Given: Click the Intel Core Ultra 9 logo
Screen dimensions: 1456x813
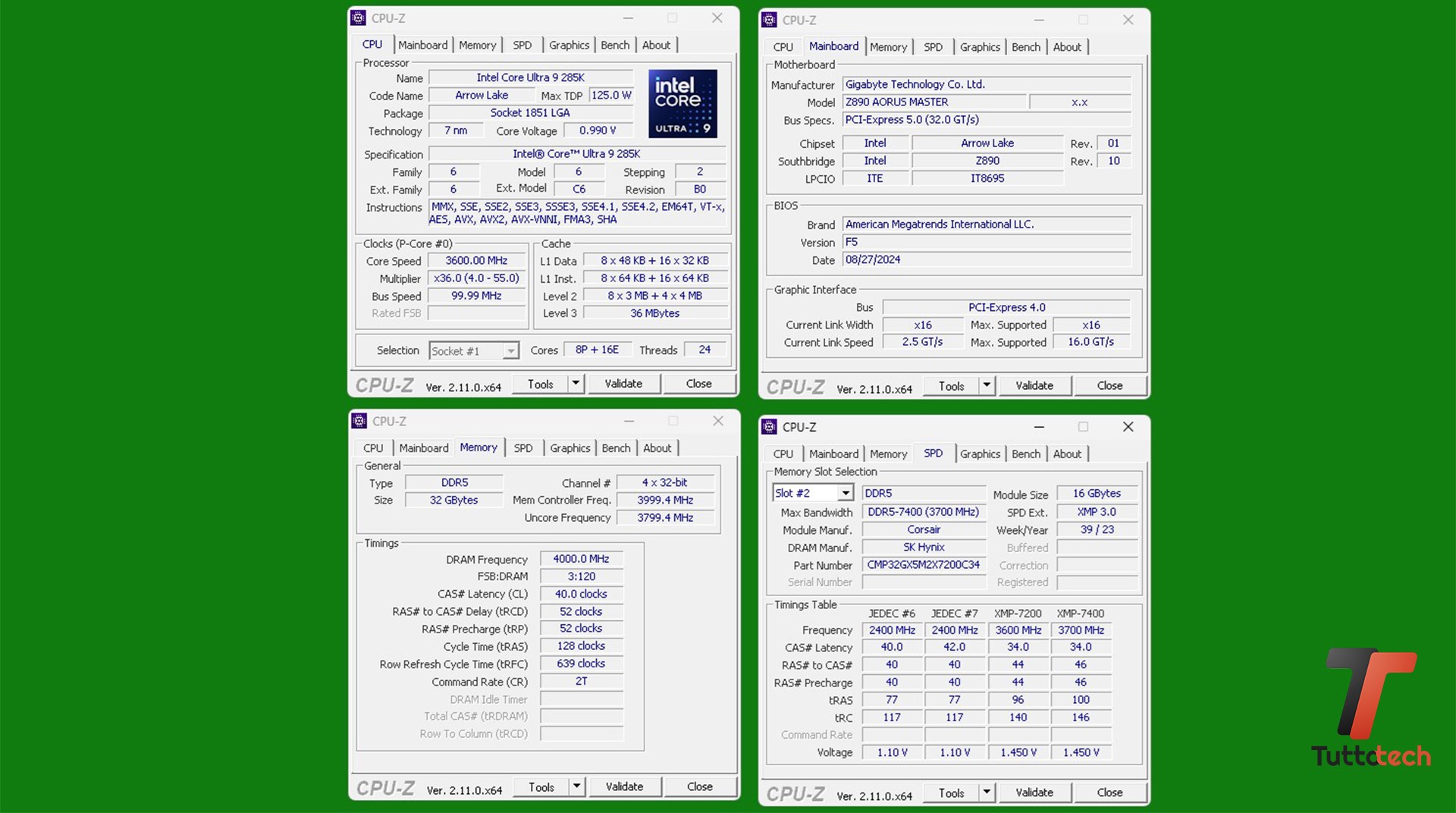Looking at the screenshot, I should point(682,104).
